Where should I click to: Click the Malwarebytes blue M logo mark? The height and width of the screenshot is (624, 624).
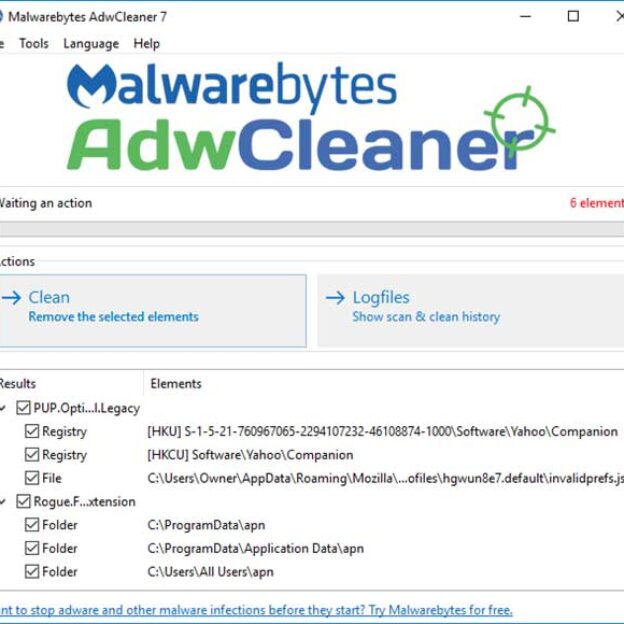click(92, 86)
